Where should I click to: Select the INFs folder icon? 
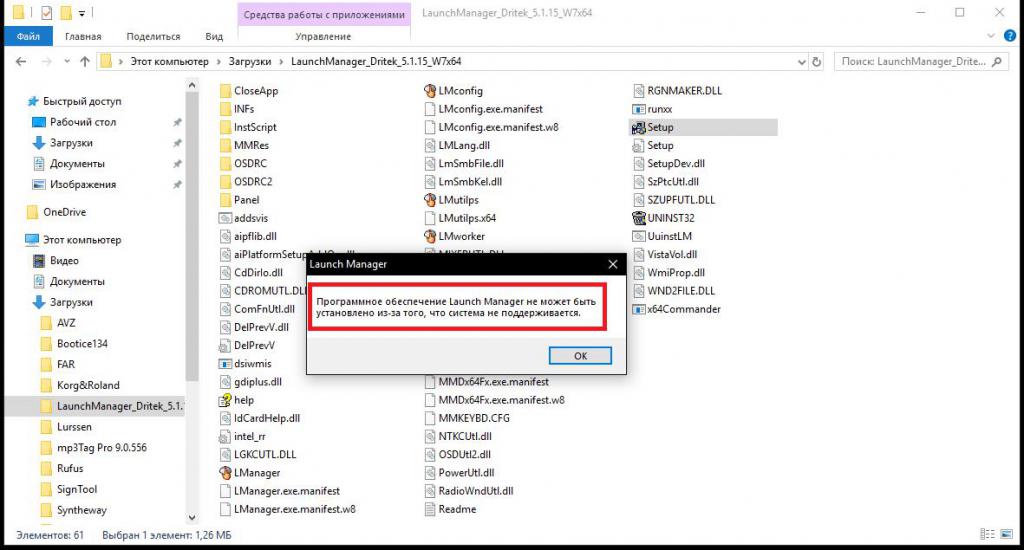tap(225, 109)
